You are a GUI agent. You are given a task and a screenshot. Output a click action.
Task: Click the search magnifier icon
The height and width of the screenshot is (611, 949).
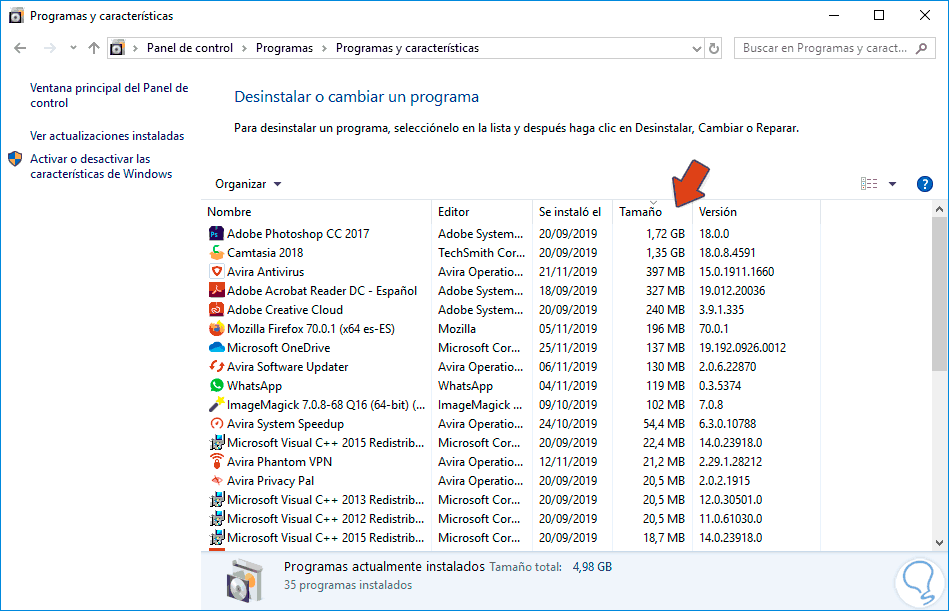click(x=921, y=48)
